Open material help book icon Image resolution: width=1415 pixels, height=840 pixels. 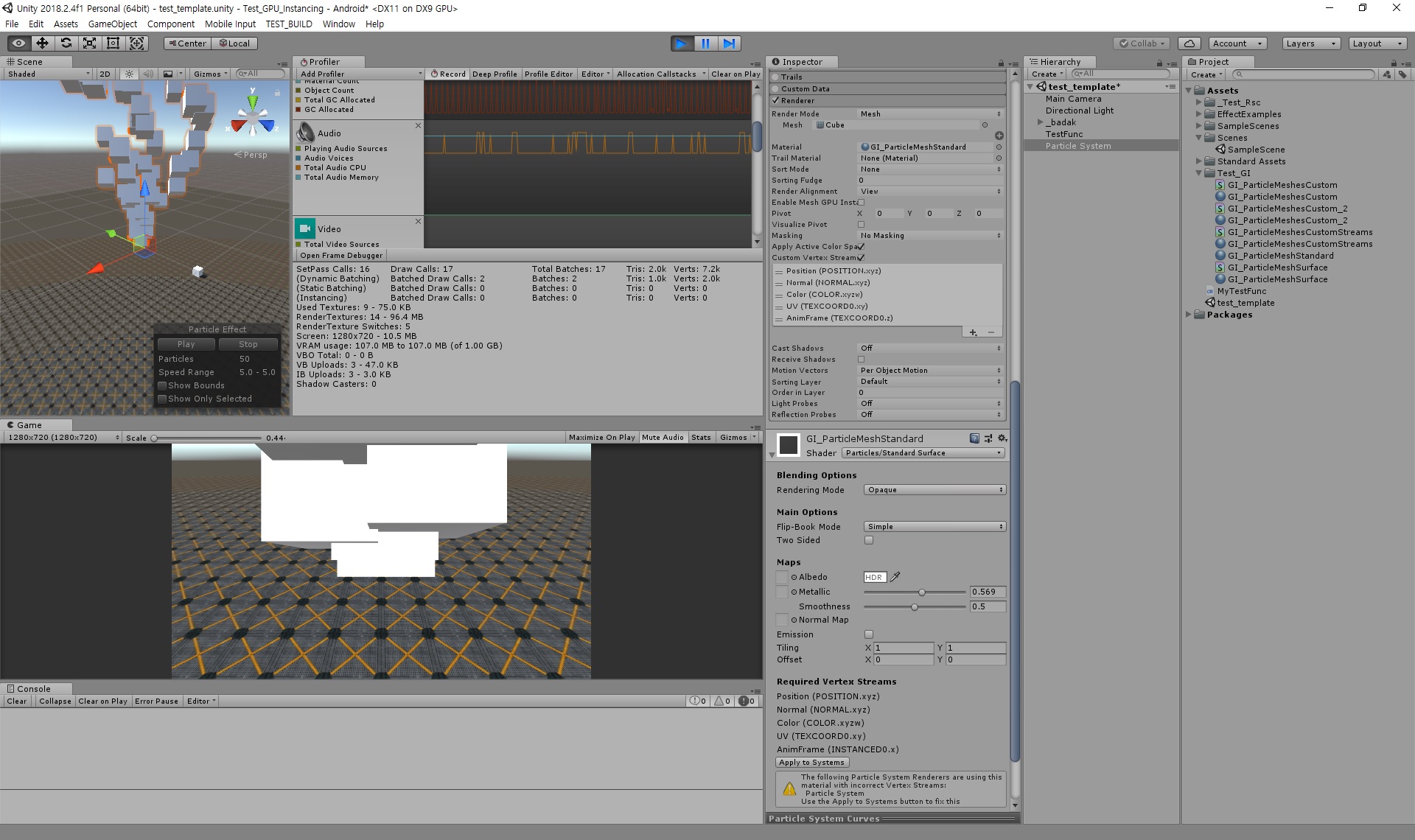click(x=974, y=438)
